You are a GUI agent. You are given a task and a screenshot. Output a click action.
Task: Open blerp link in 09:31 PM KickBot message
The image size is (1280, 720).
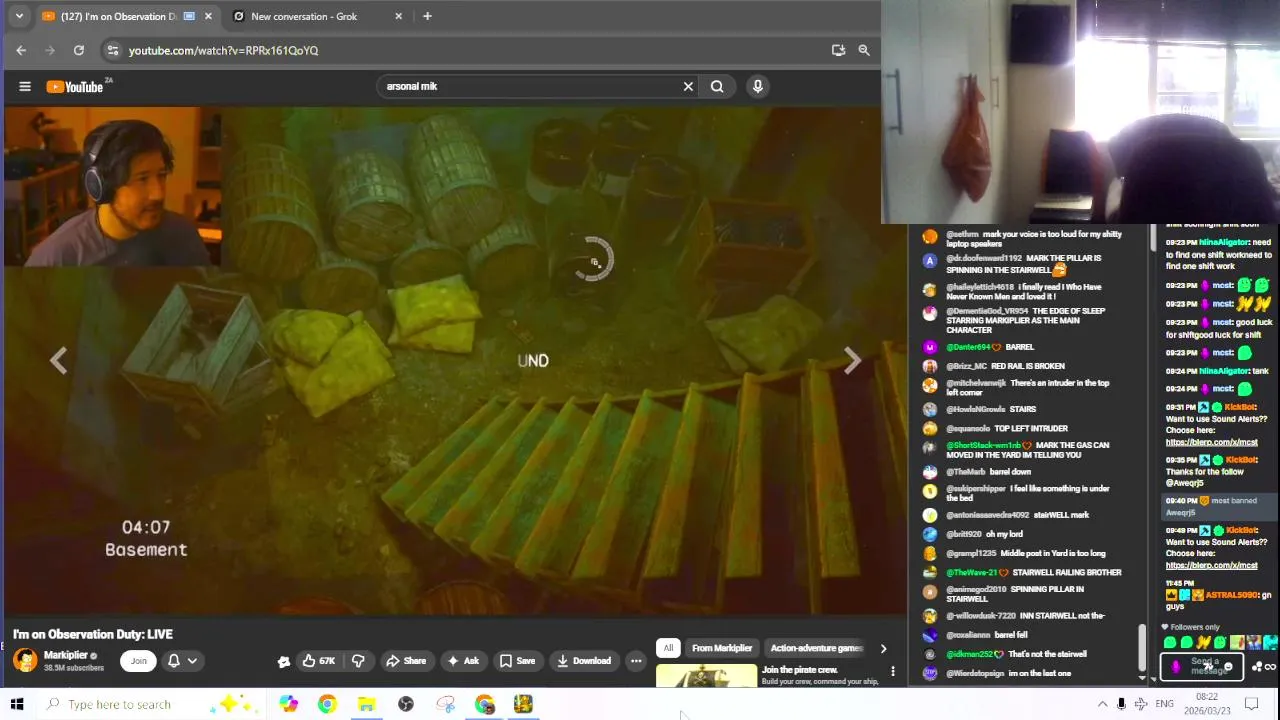tap(1211, 442)
